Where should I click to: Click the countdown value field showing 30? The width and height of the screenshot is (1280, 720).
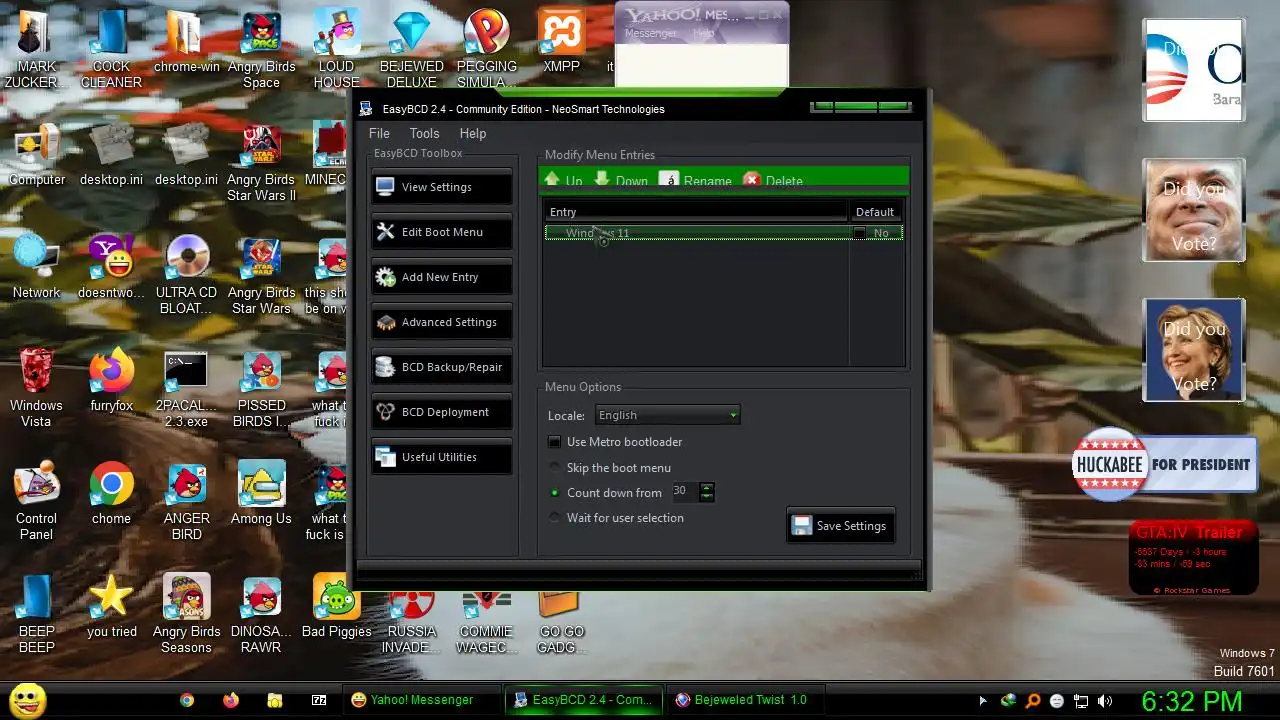point(685,491)
